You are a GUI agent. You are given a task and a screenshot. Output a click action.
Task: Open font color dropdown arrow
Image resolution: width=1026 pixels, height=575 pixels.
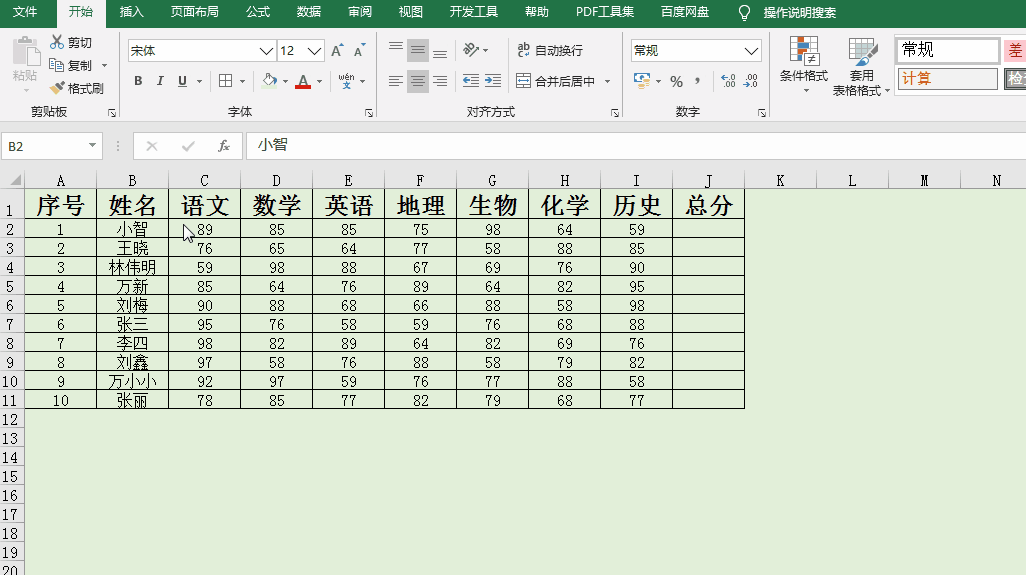pos(319,82)
